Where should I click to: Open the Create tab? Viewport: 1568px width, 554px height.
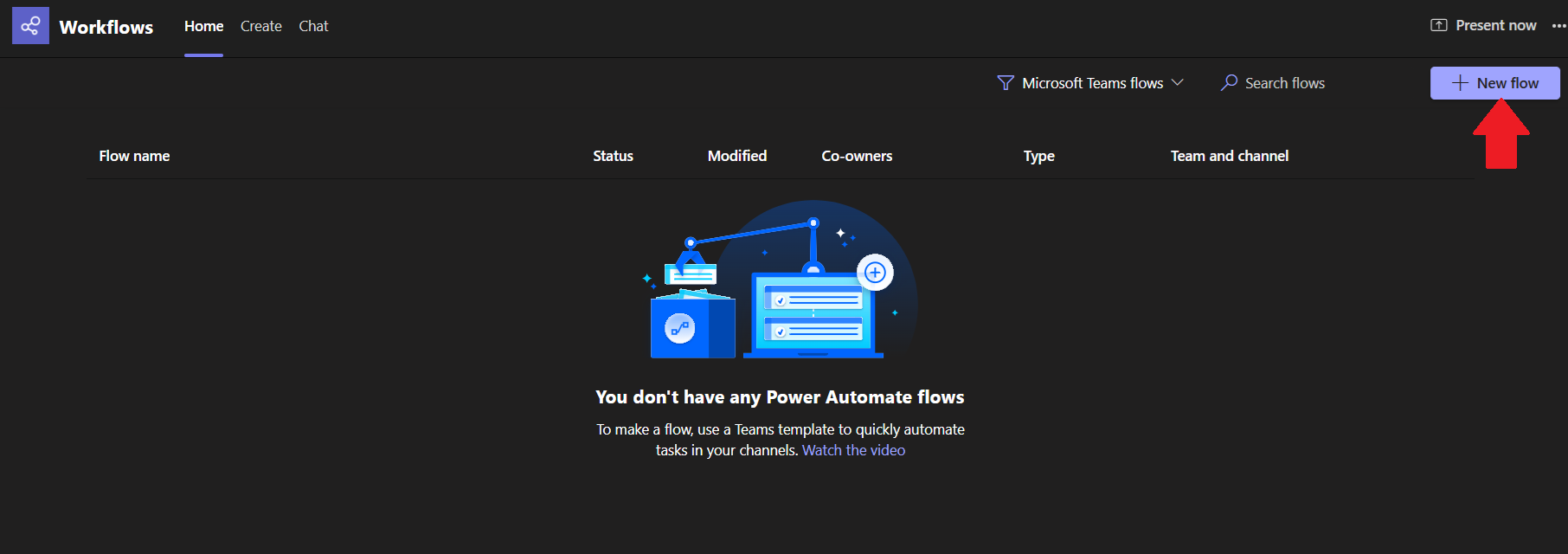[261, 26]
